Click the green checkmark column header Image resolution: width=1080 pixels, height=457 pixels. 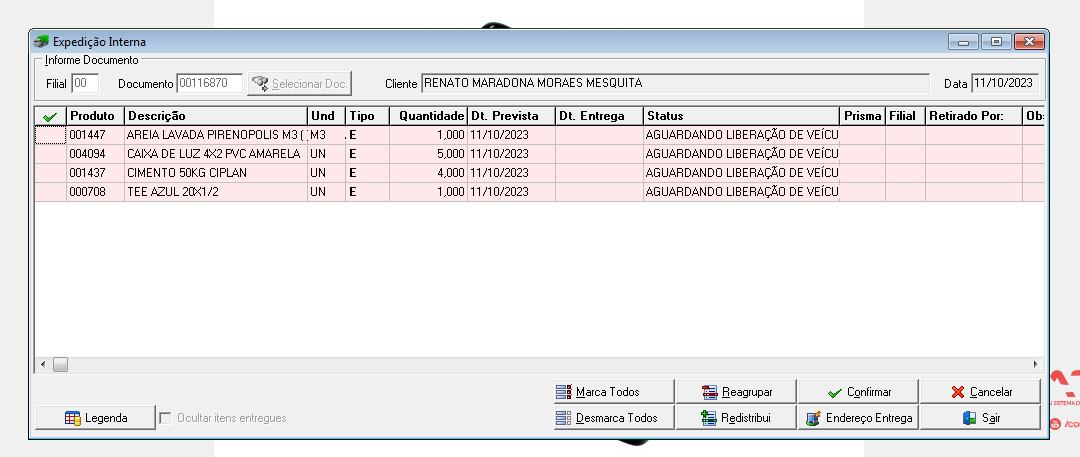tap(50, 116)
